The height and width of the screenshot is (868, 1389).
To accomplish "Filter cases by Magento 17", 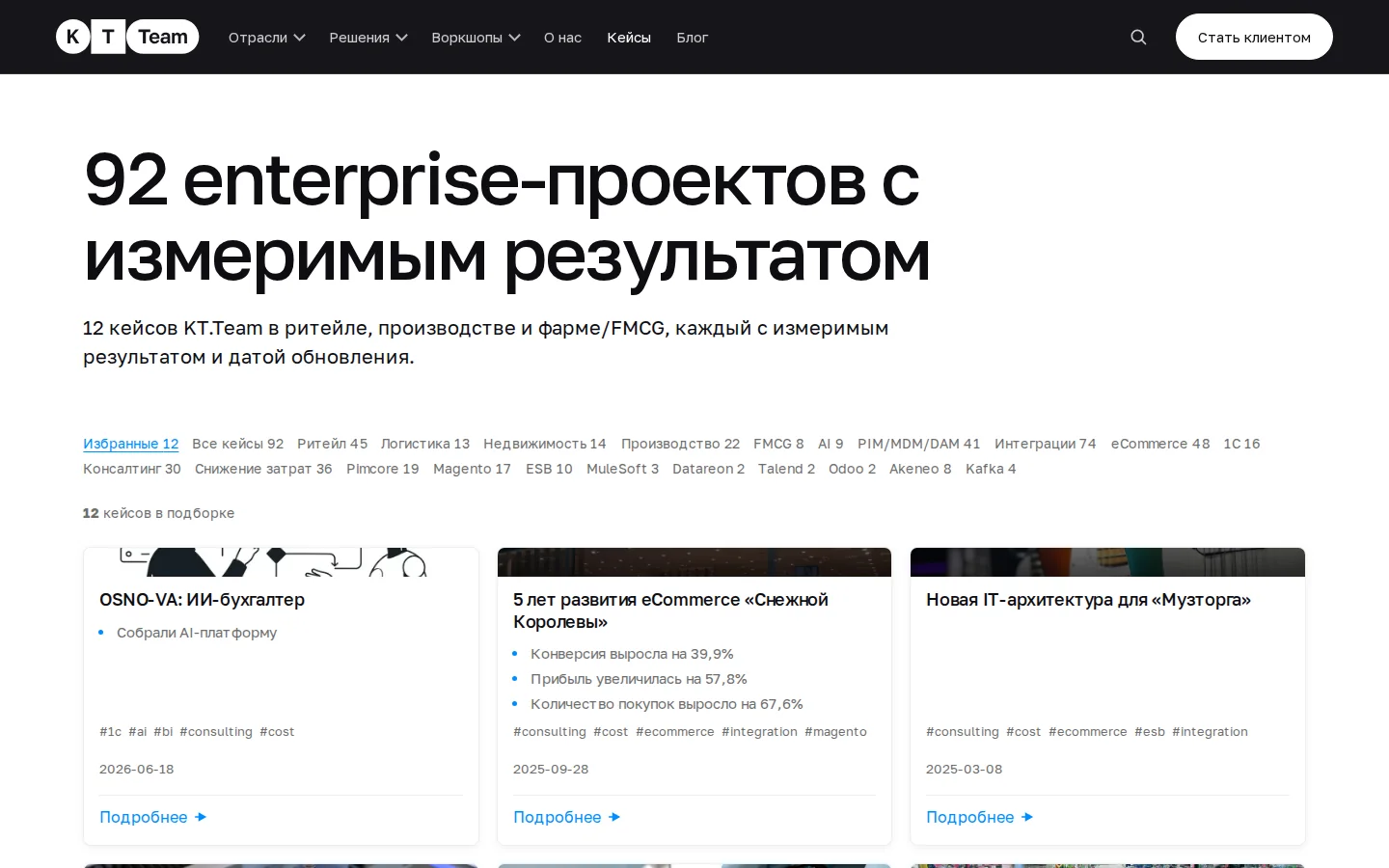I will point(472,469).
